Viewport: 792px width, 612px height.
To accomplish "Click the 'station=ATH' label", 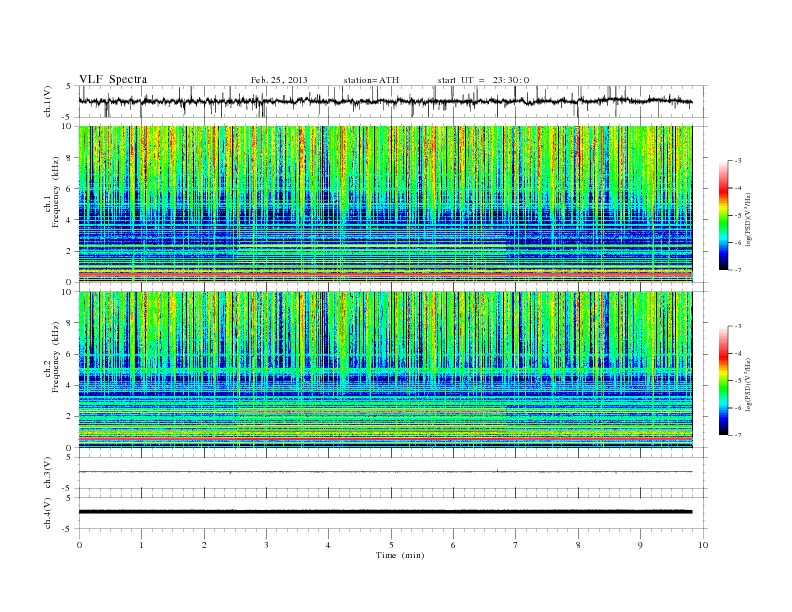I will coord(371,80).
